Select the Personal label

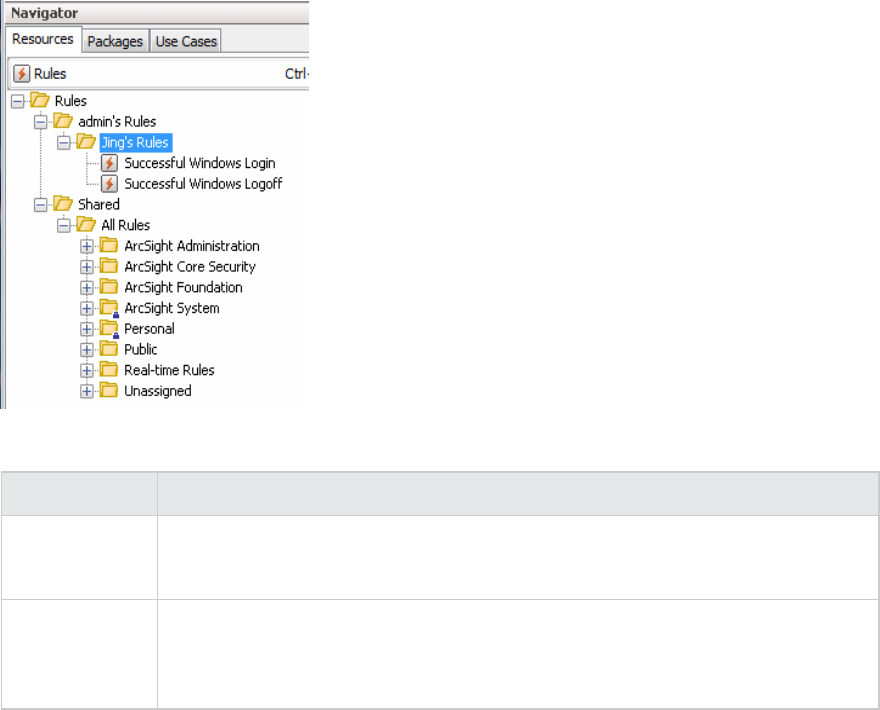coord(149,329)
